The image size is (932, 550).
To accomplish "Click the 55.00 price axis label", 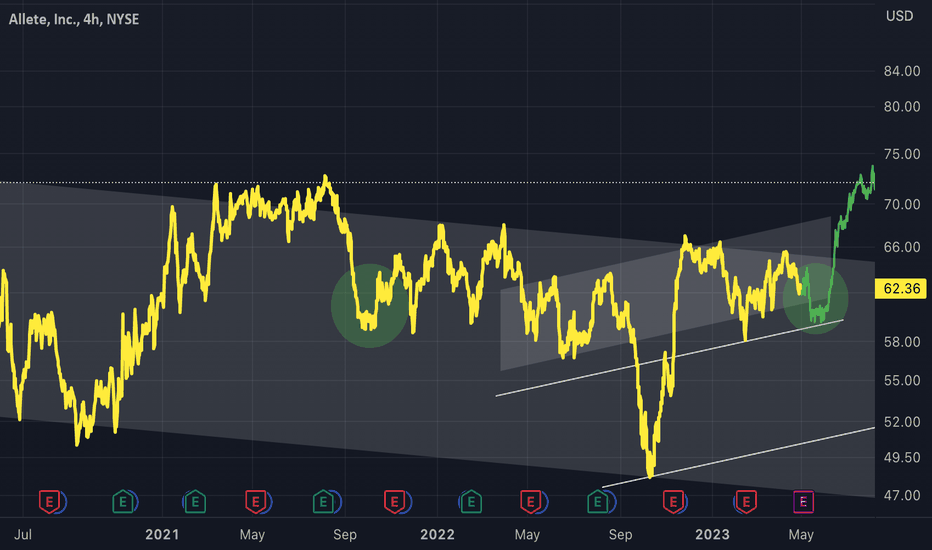I will 902,381.
